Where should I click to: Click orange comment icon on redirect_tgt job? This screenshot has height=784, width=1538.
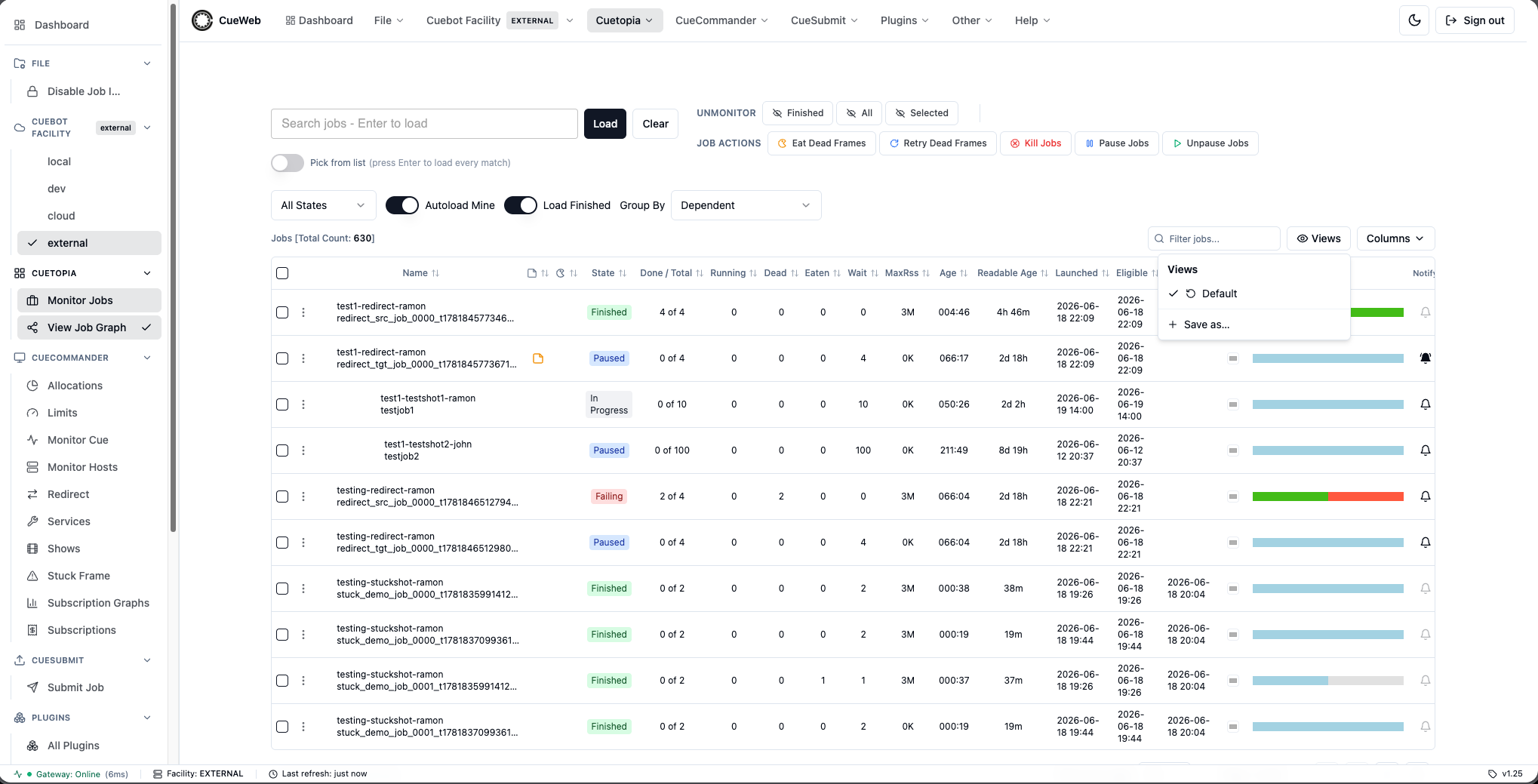point(538,358)
